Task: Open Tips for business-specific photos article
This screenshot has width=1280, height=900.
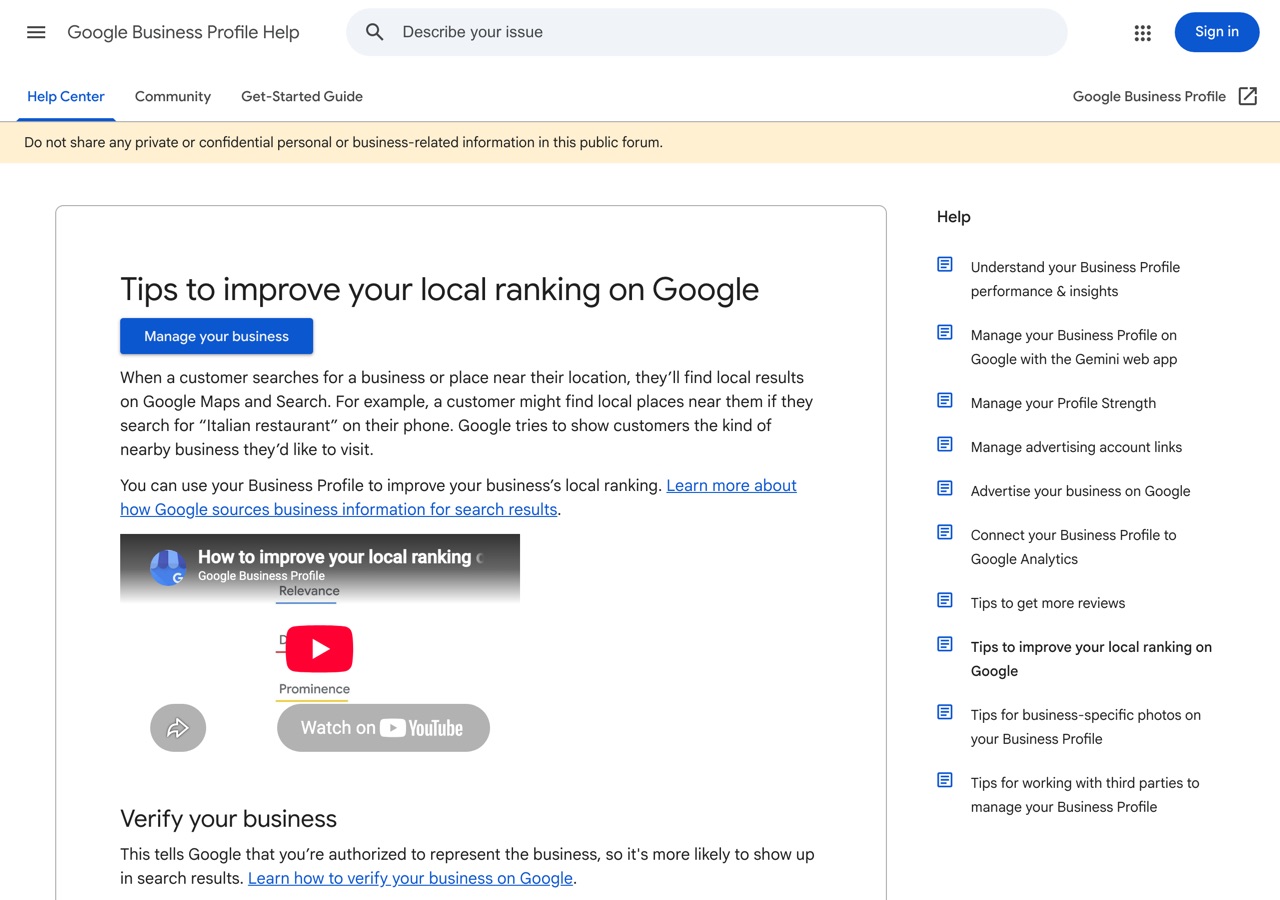Action: point(1086,727)
